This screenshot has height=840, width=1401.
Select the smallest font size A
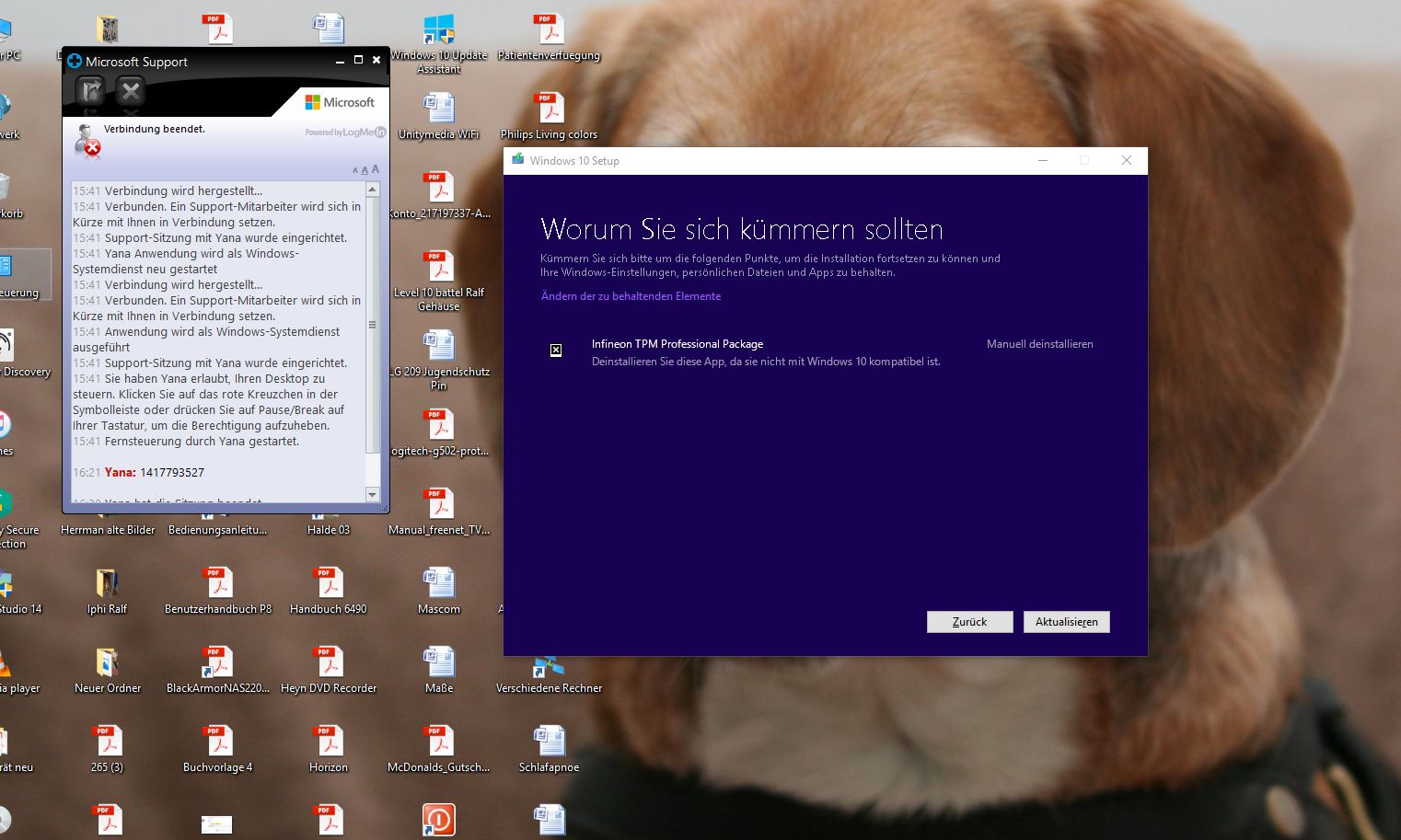[355, 171]
